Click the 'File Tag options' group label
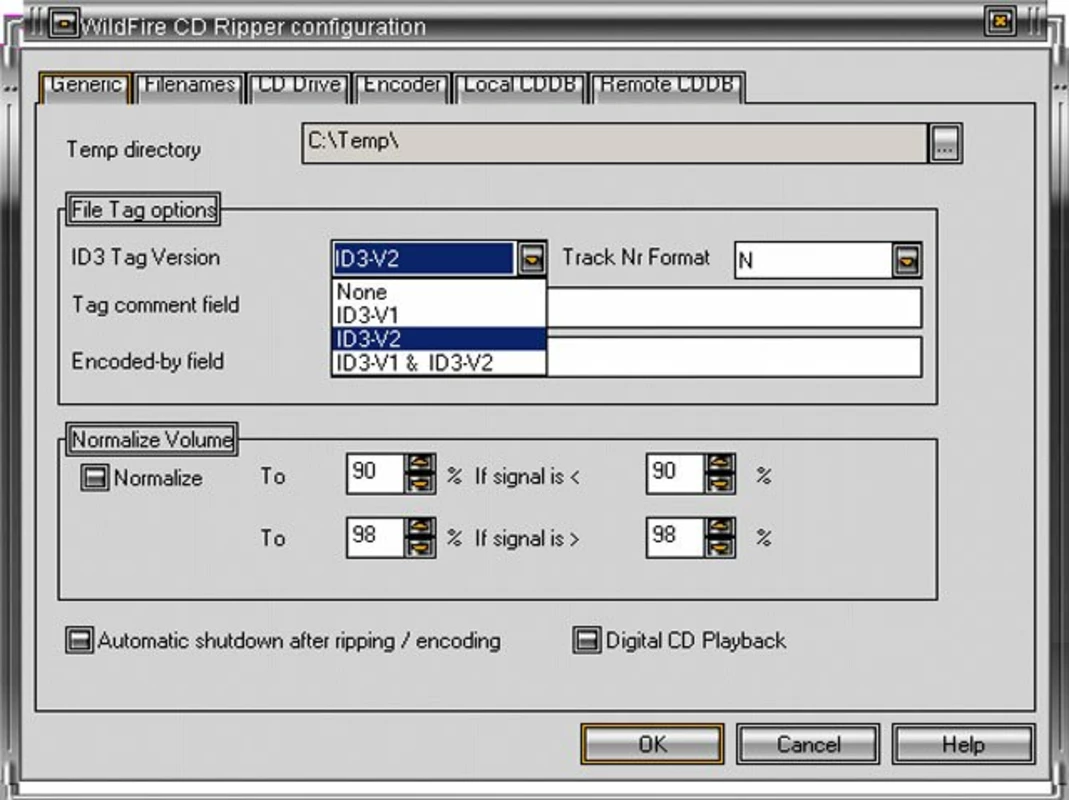The width and height of the screenshot is (1069, 800). click(x=143, y=209)
